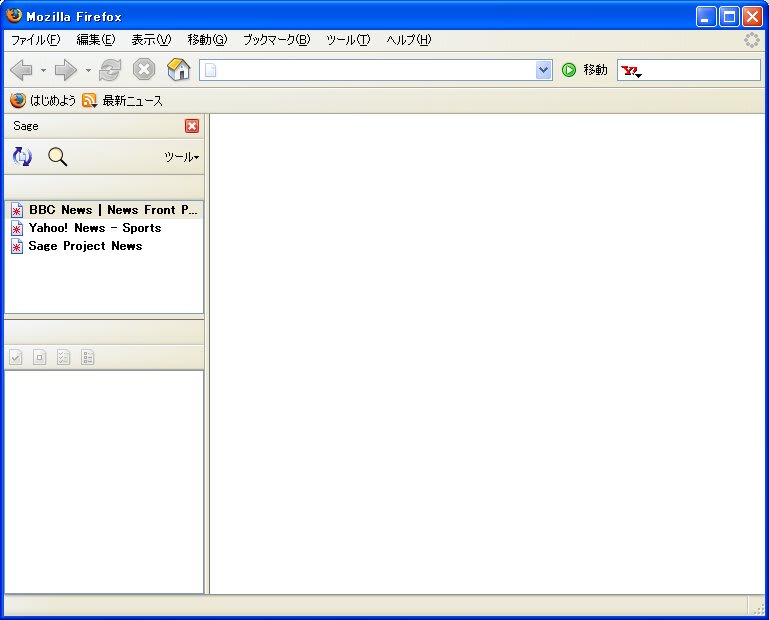Viewport: 769px width, 620px height.
Task: Select the Sage Project News feed
Action: [104, 246]
